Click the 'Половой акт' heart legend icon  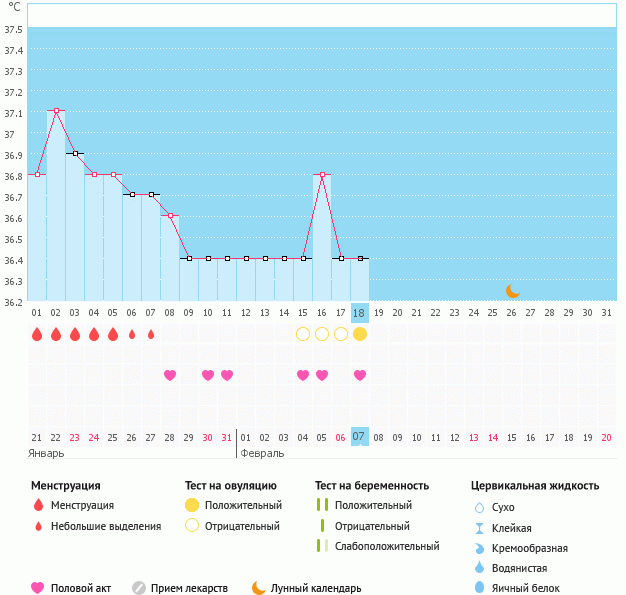point(38,588)
